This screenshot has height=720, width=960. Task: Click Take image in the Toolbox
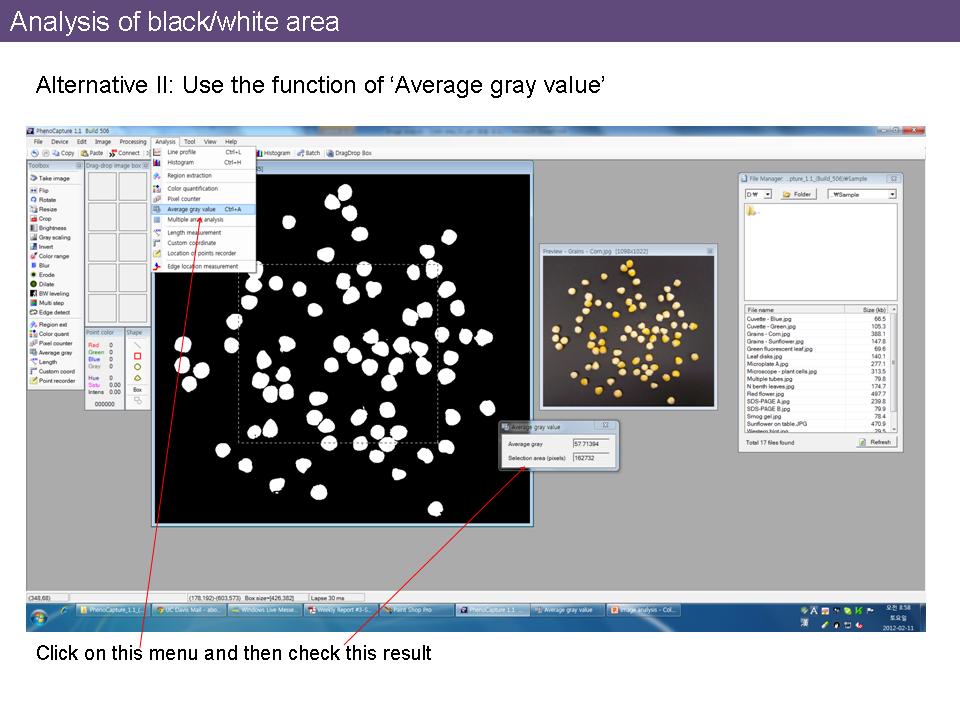click(x=52, y=178)
